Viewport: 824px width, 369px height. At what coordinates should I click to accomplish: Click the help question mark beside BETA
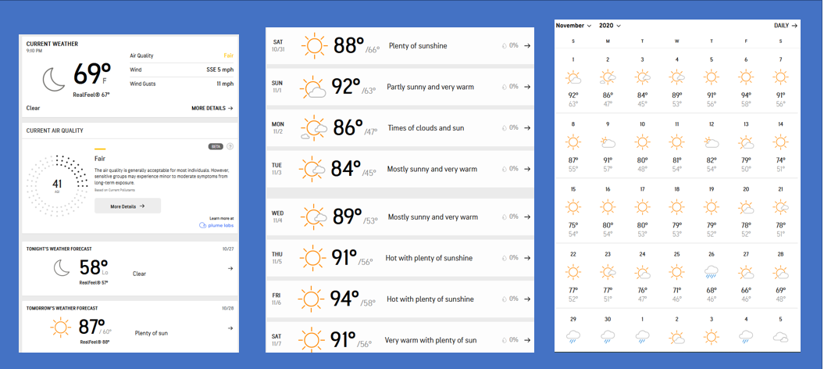pos(230,146)
